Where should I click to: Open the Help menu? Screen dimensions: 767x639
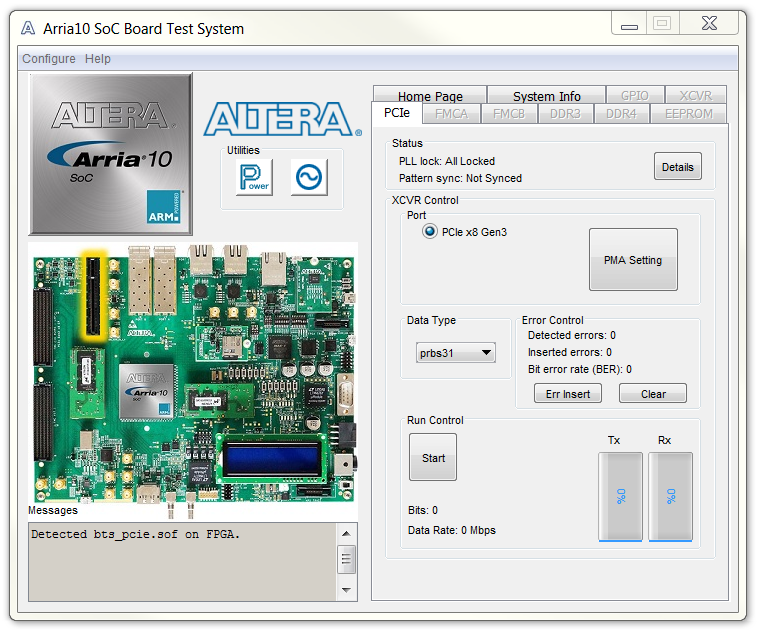(98, 59)
